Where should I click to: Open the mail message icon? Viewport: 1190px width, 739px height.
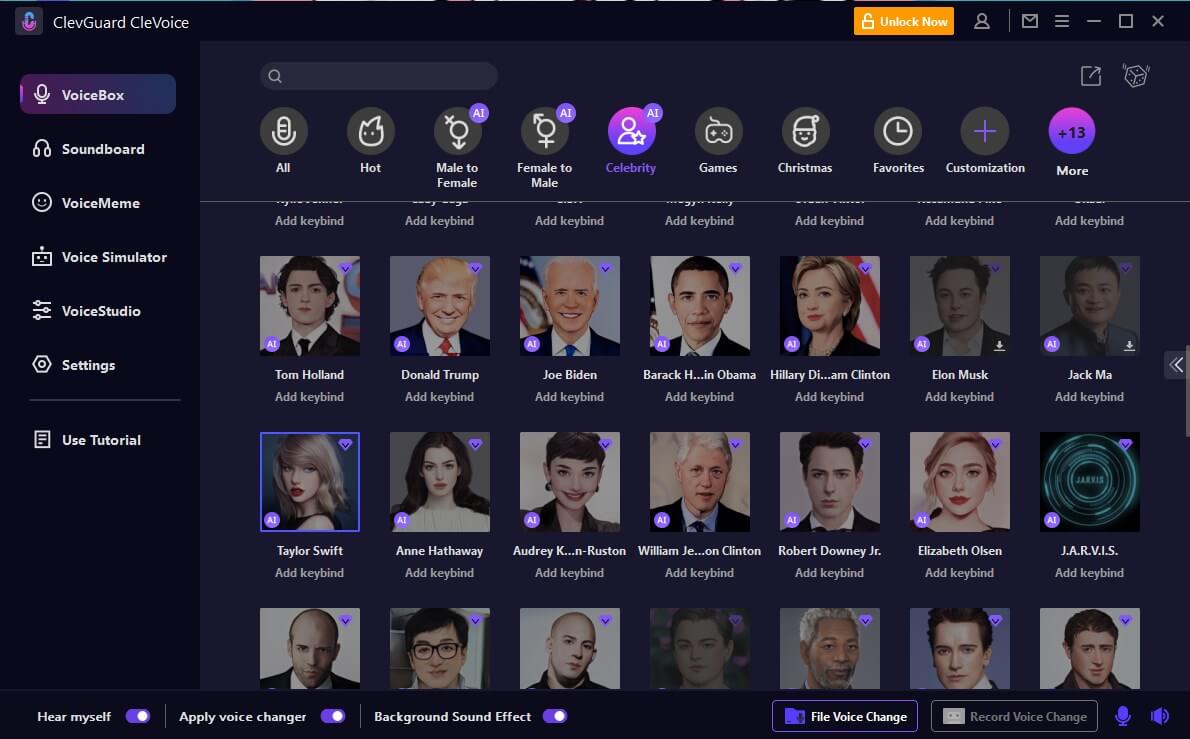(1030, 21)
